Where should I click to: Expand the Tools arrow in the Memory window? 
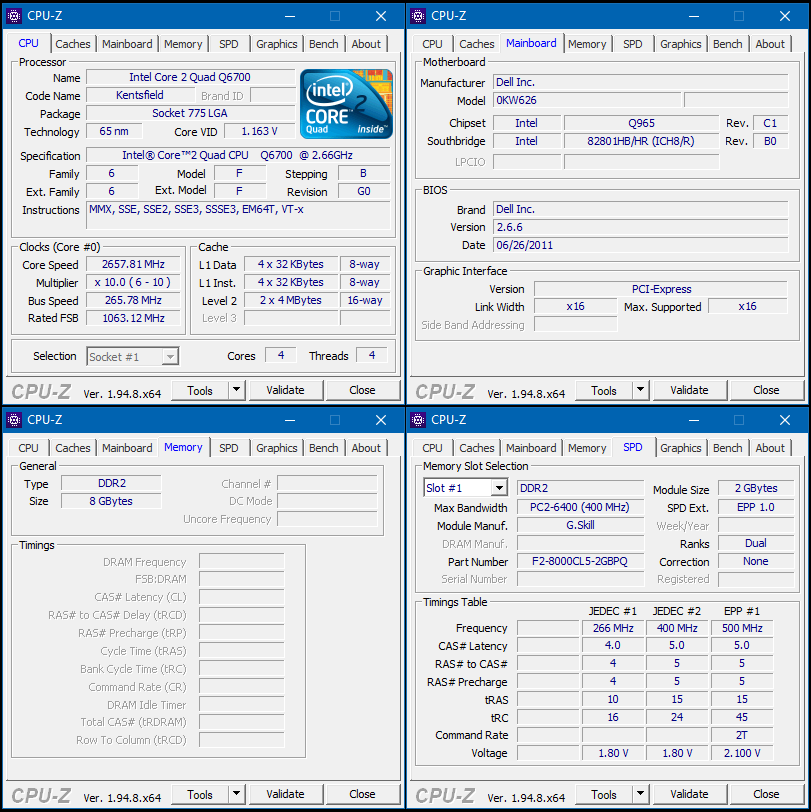coord(237,793)
